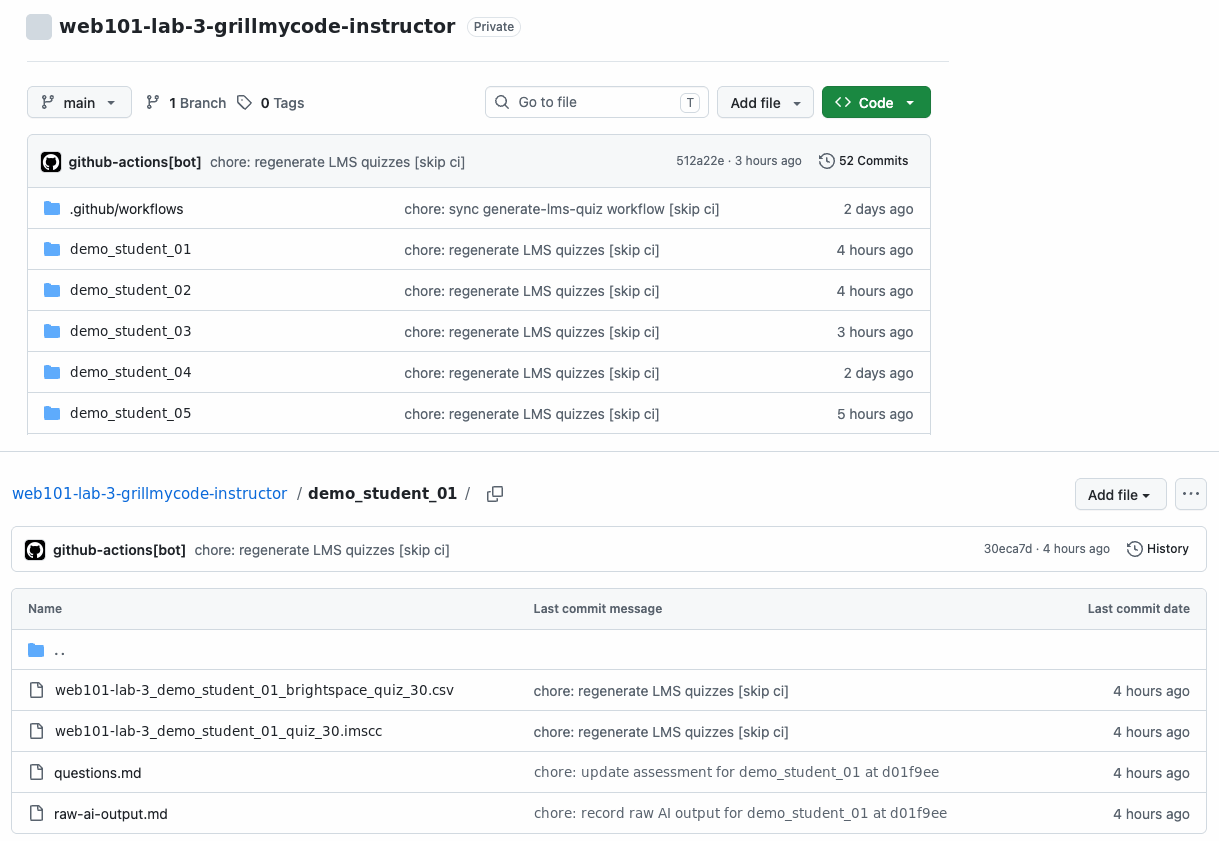Copy path using the copy icon after demo_student_01
This screenshot has height=841, width=1219.
point(494,494)
